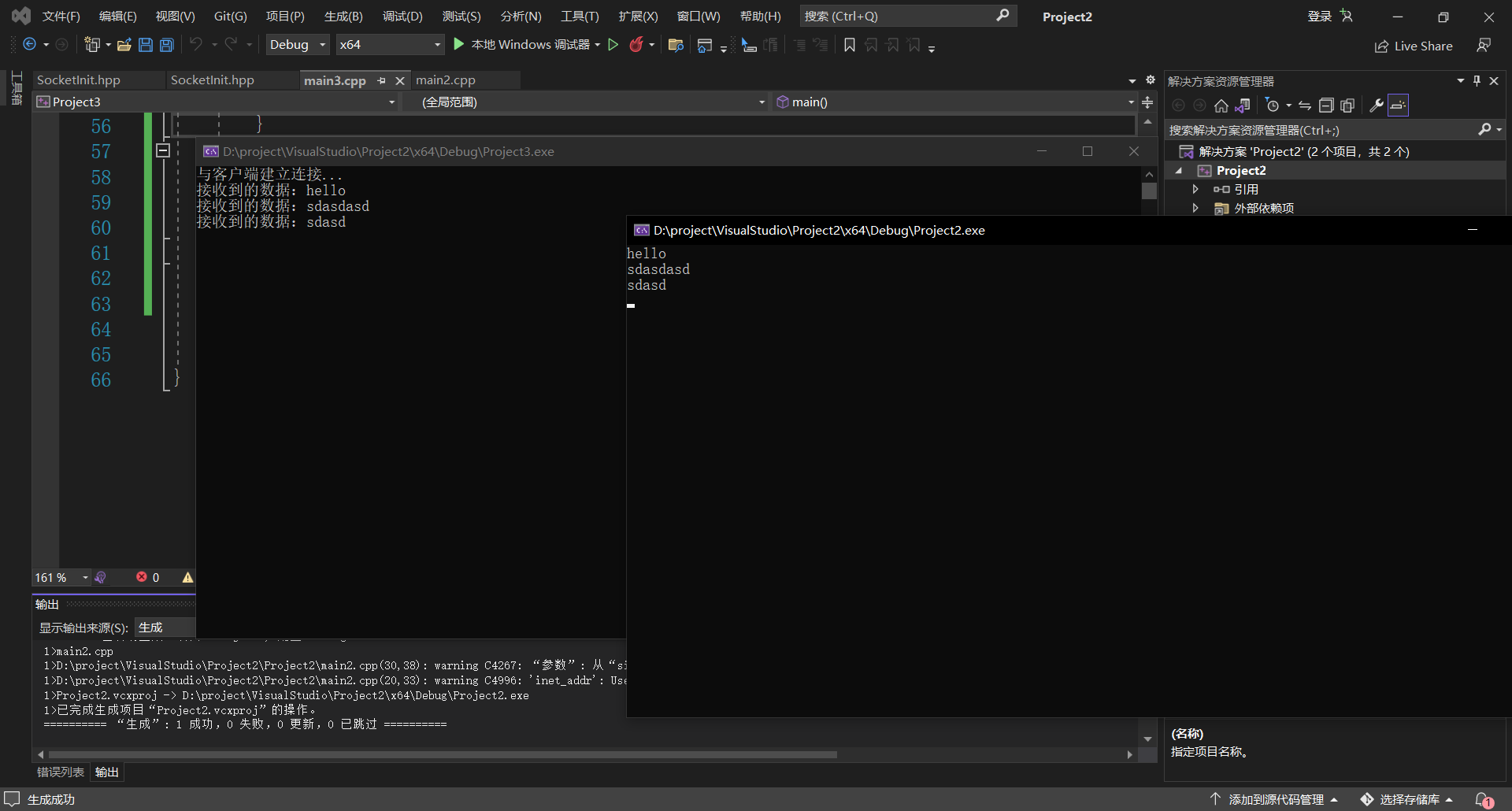The image size is (1512, 811).
Task: Open properties wrench in Solution Explorer
Action: coord(1376,106)
